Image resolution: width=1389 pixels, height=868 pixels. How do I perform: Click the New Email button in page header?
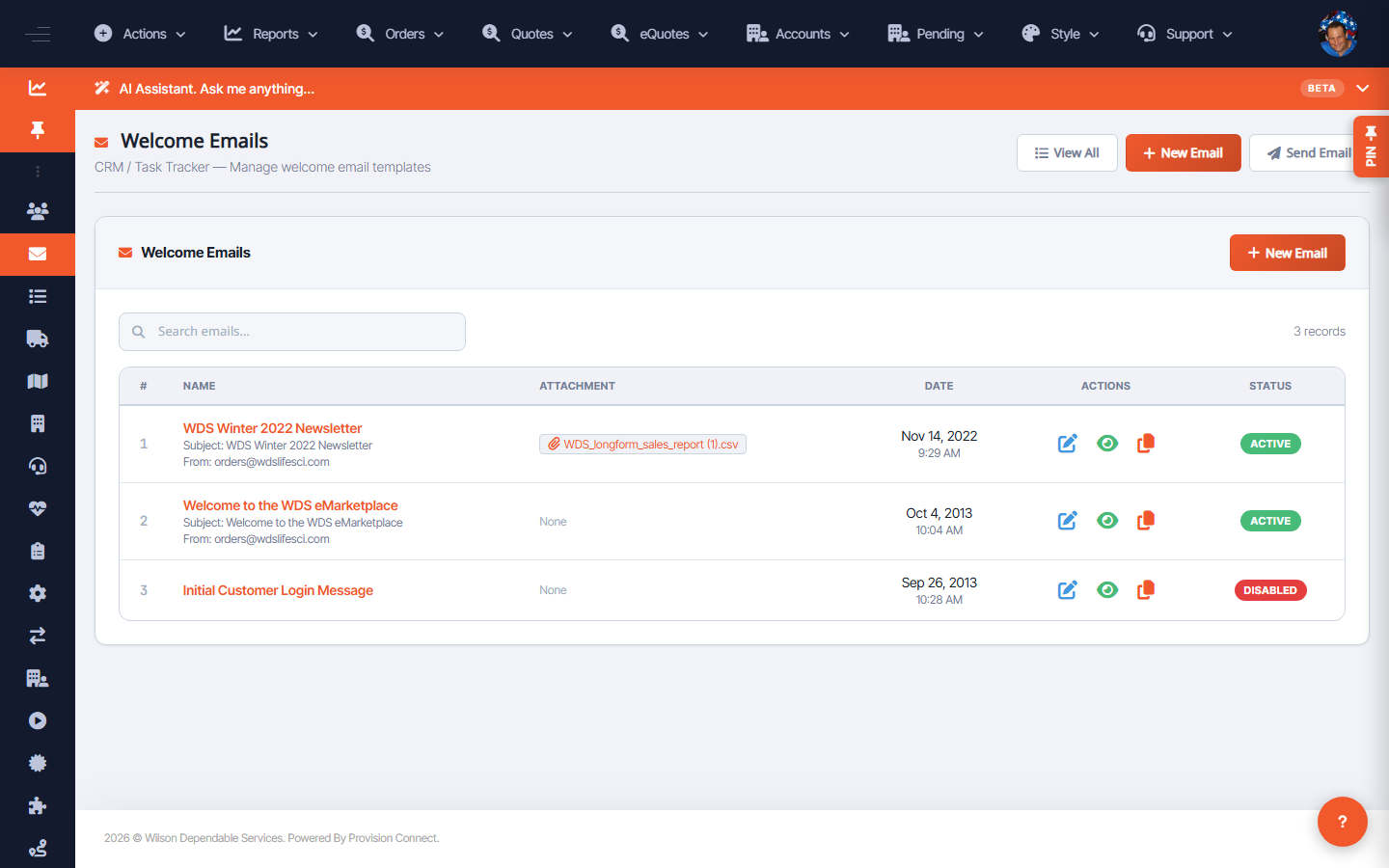[x=1184, y=153]
